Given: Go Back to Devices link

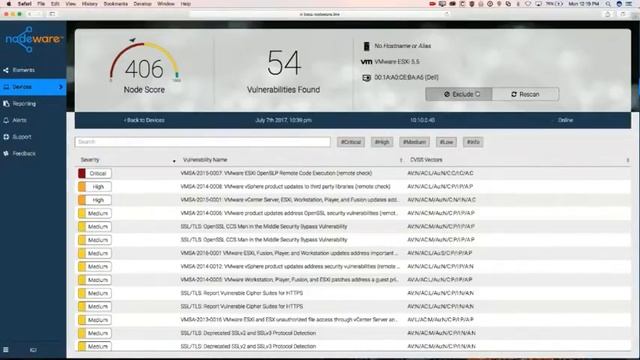Looking at the screenshot, I should pos(144,120).
